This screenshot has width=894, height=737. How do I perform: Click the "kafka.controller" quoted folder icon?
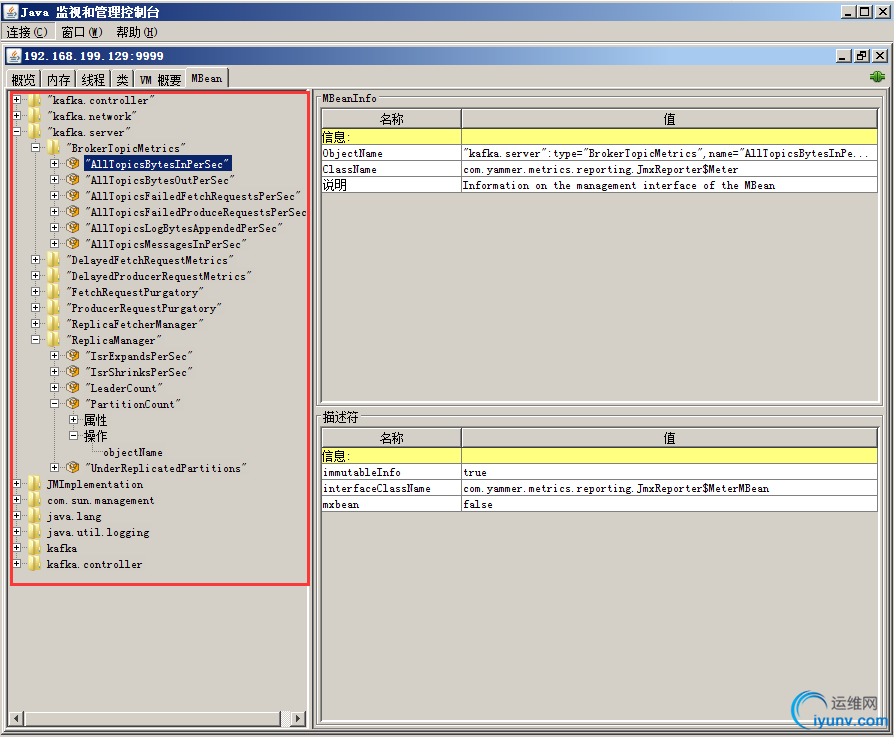click(x=35, y=100)
